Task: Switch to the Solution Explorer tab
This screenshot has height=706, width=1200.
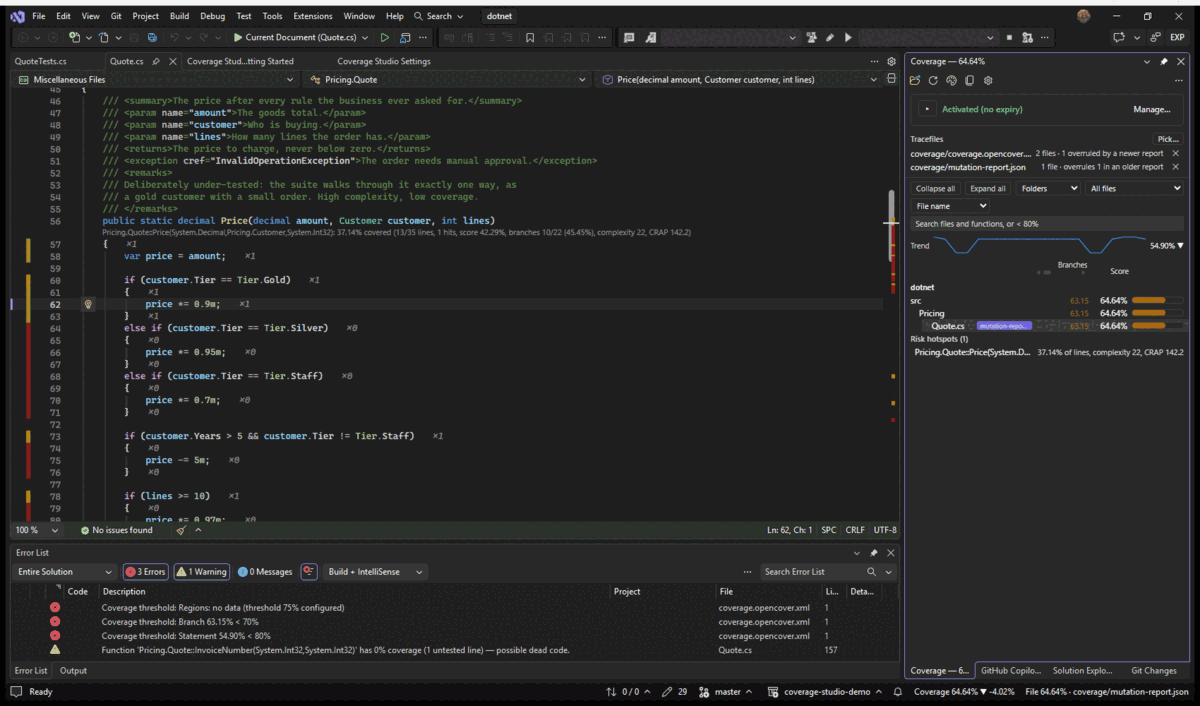Action: click(x=1082, y=671)
